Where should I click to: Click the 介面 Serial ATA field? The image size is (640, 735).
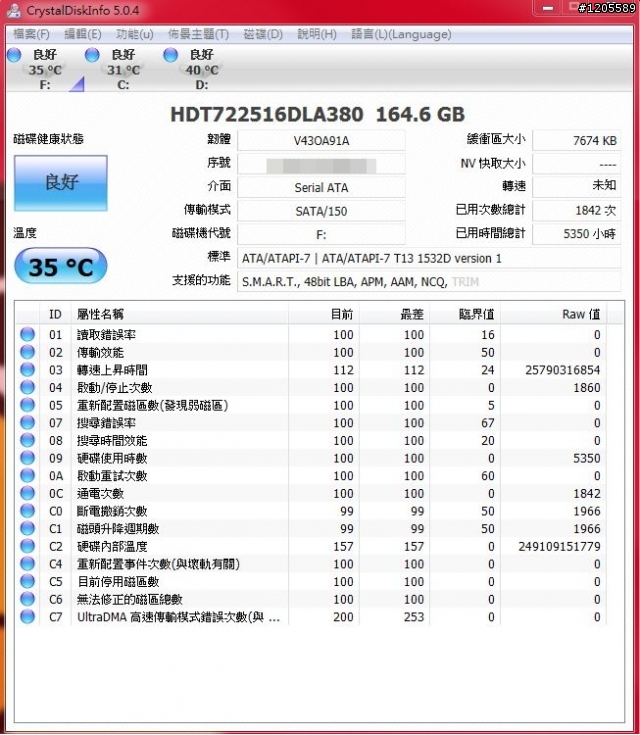pyautogui.click(x=321, y=188)
